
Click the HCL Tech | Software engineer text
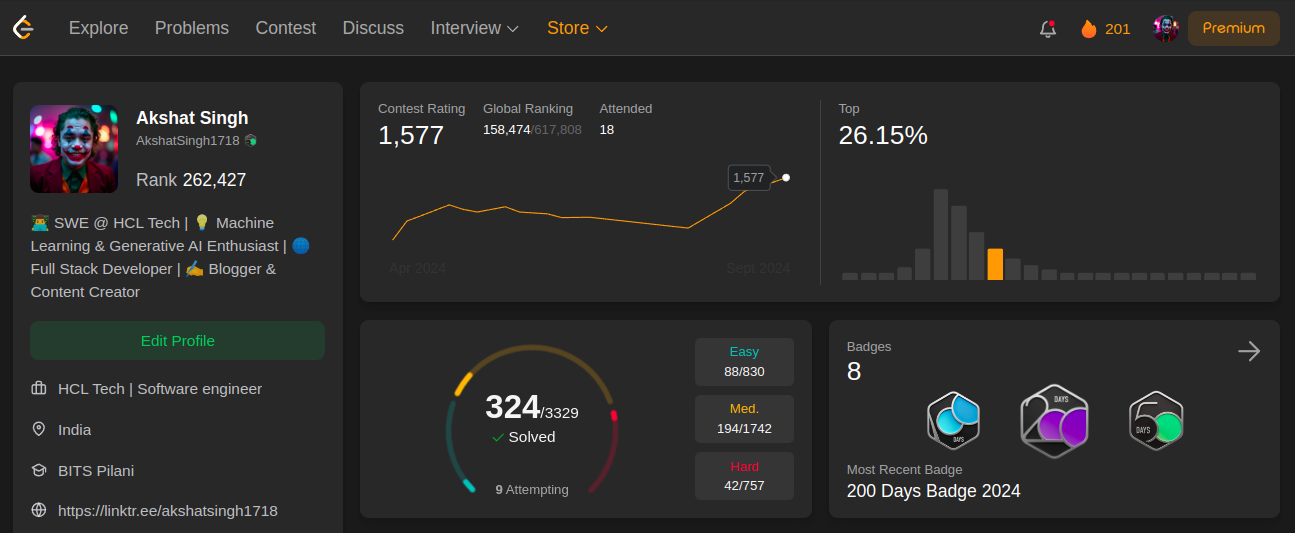(160, 389)
